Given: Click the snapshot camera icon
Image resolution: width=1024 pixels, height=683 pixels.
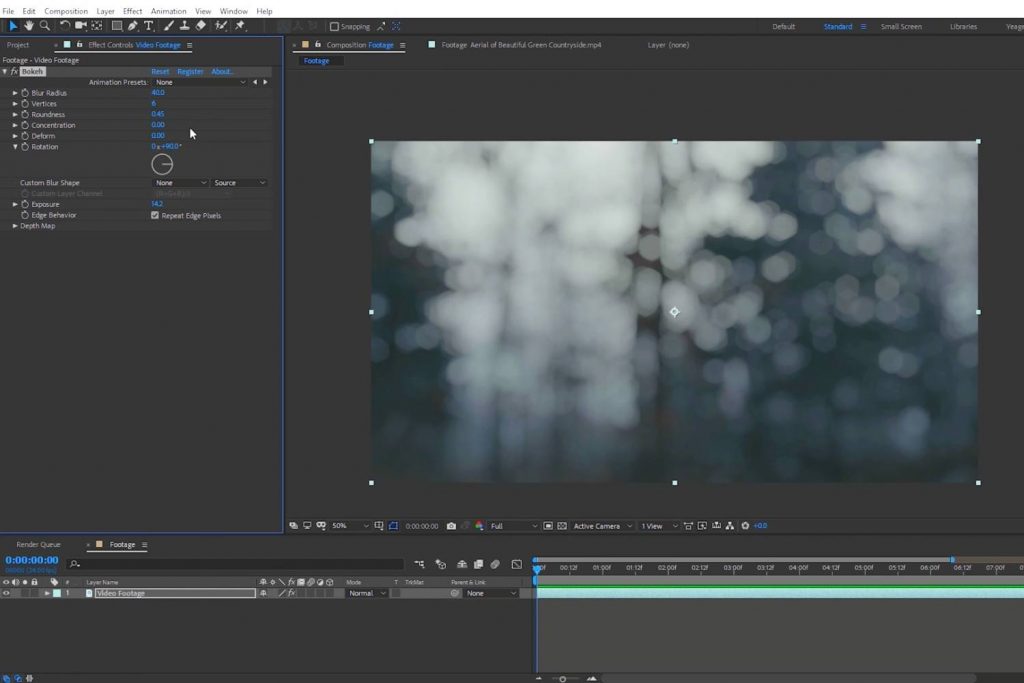Looking at the screenshot, I should tap(452, 526).
